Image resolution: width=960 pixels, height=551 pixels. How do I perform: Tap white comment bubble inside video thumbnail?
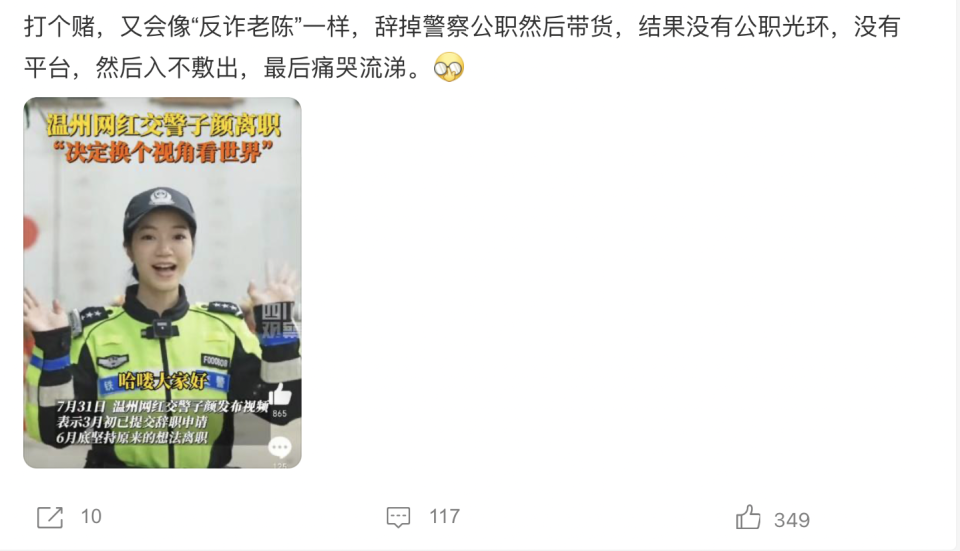click(280, 448)
